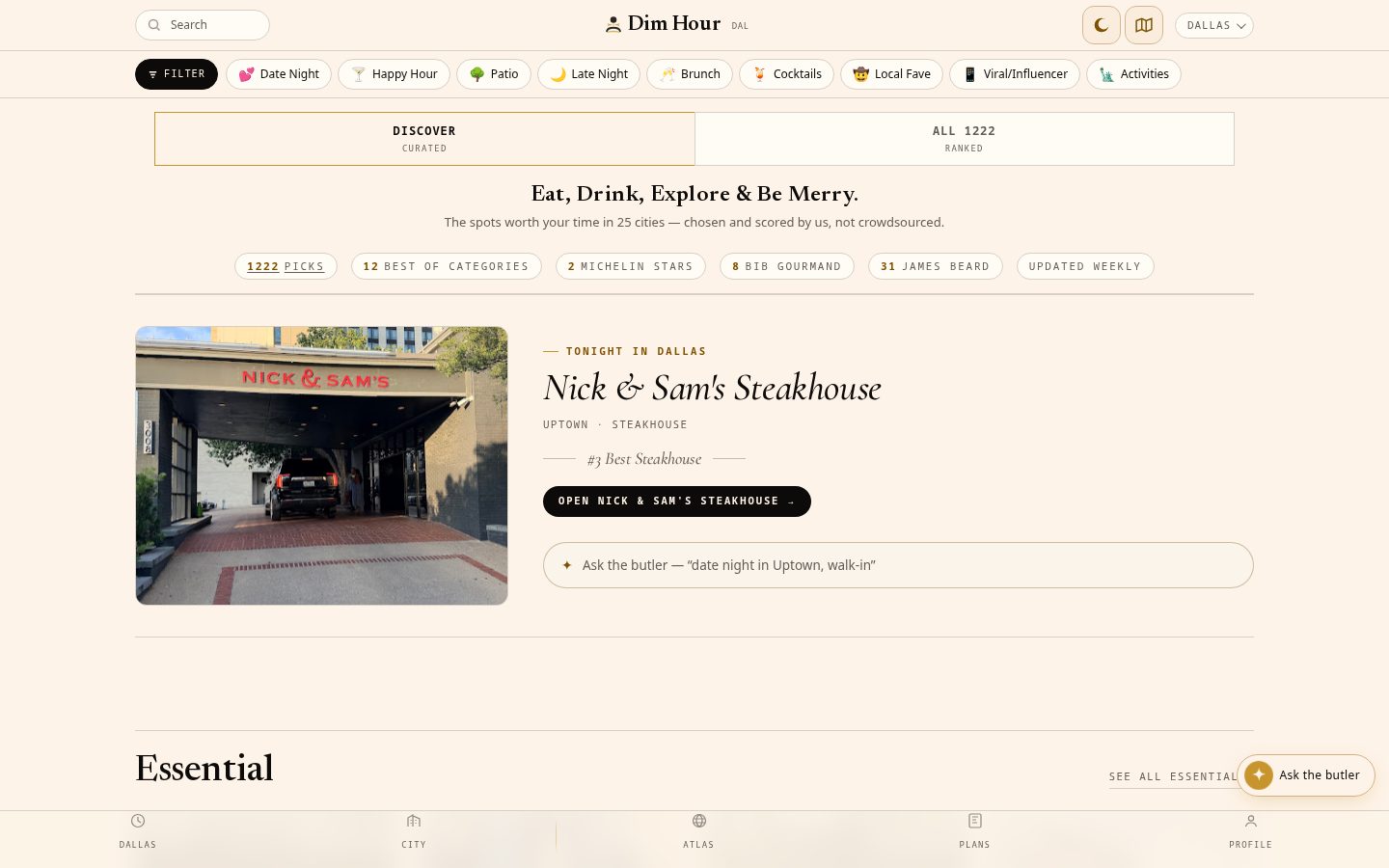
Task: Select the Viral/Influencer filter chip
Action: tap(1015, 74)
